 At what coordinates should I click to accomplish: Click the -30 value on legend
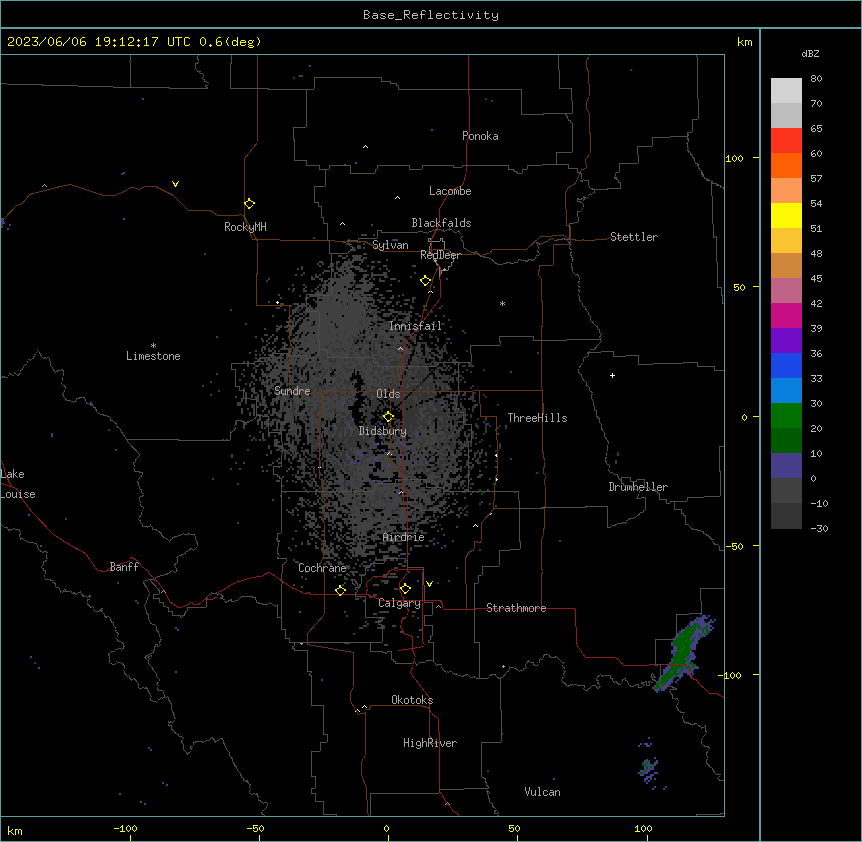[x=819, y=529]
